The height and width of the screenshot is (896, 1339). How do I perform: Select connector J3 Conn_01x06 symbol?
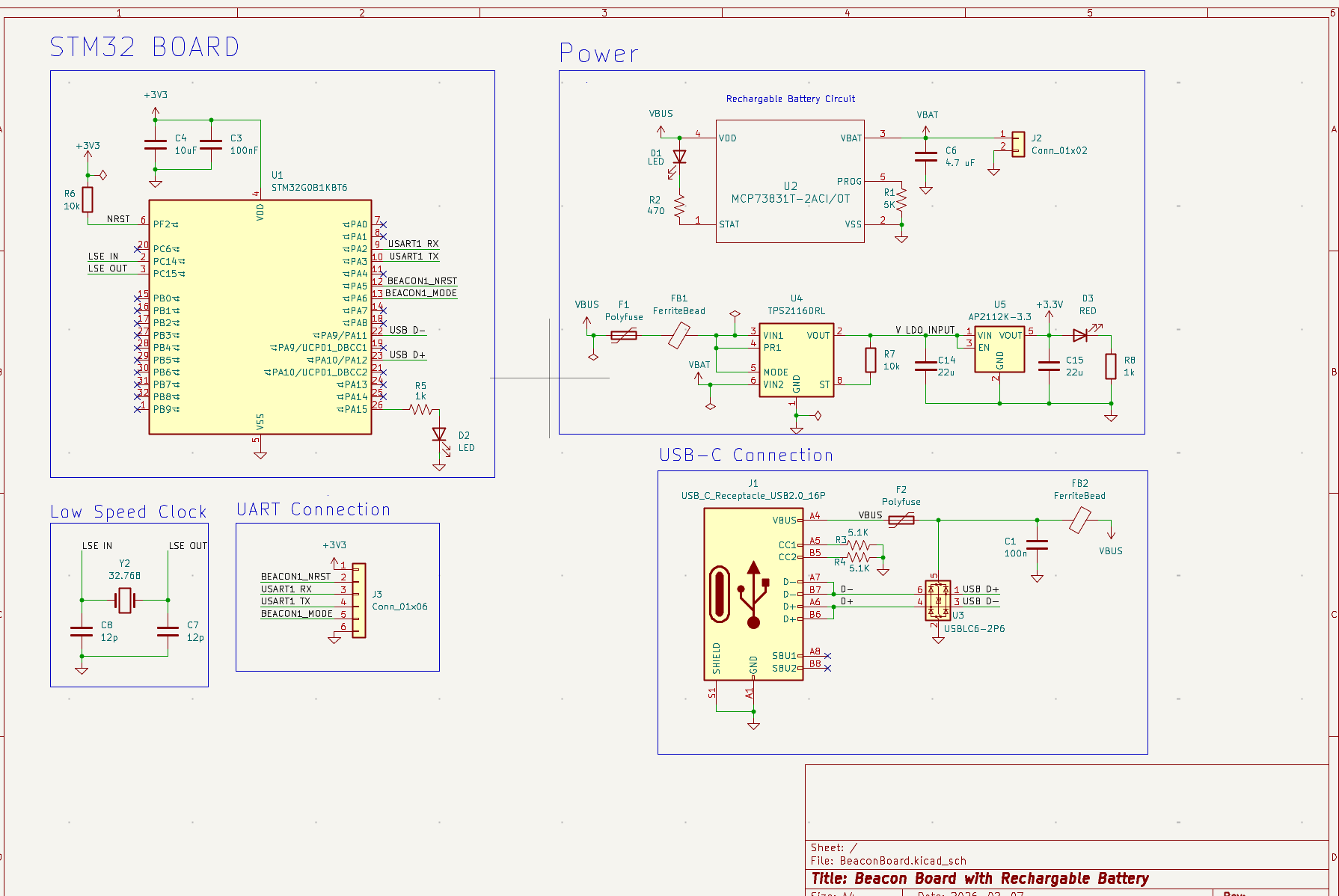[361, 598]
